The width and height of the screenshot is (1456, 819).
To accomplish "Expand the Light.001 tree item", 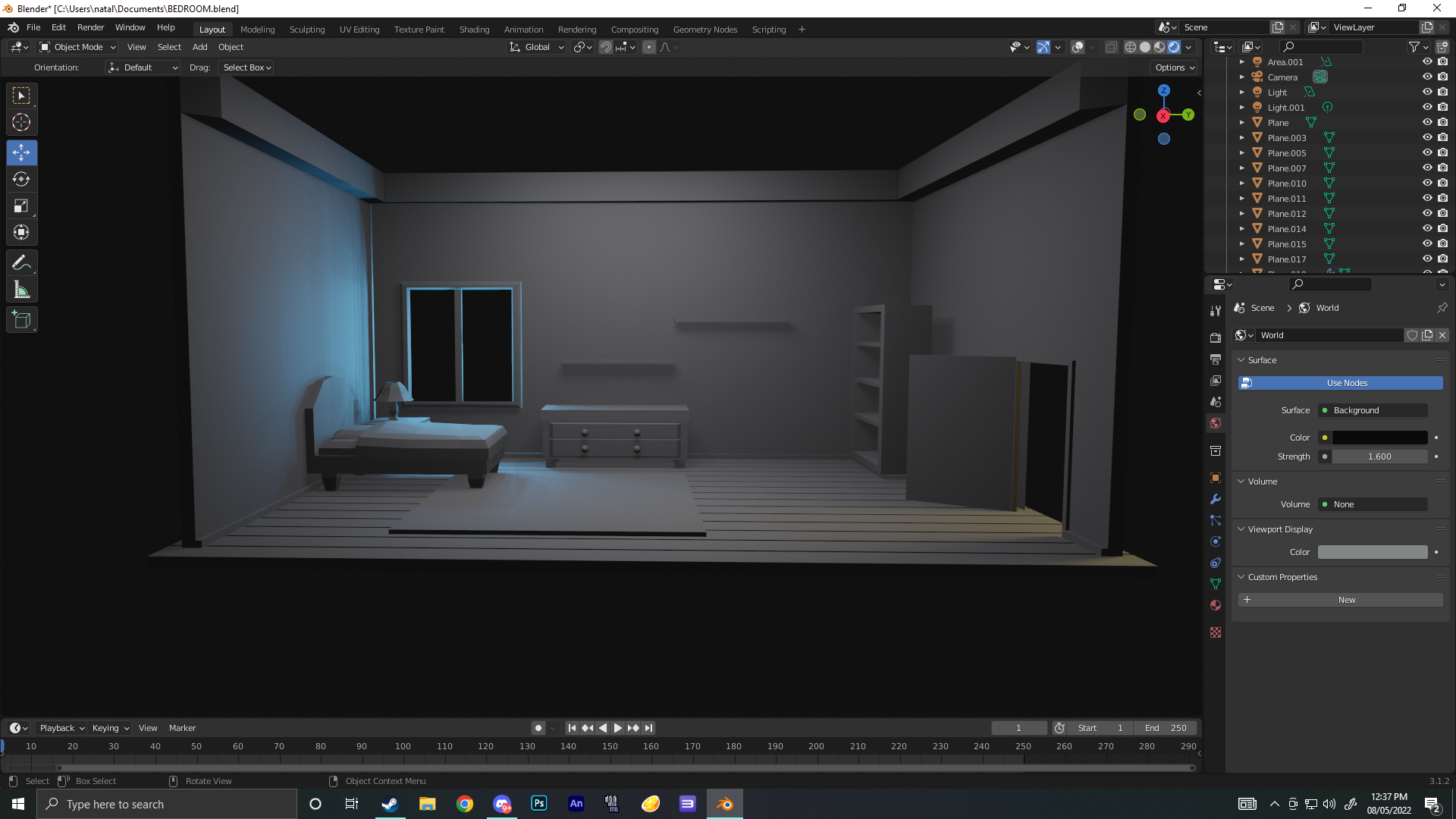I will tap(1241, 108).
